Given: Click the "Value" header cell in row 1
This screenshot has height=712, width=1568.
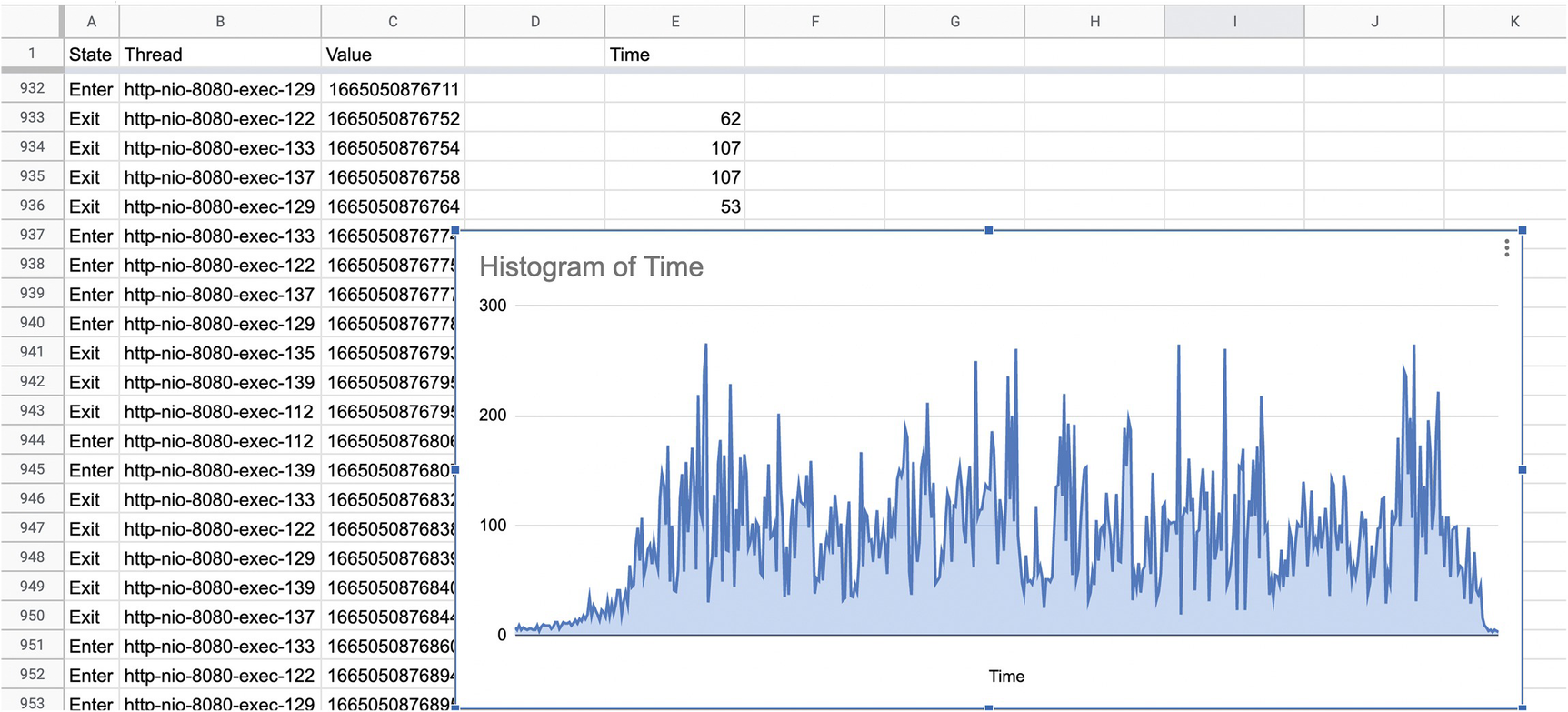Looking at the screenshot, I should pos(392,55).
